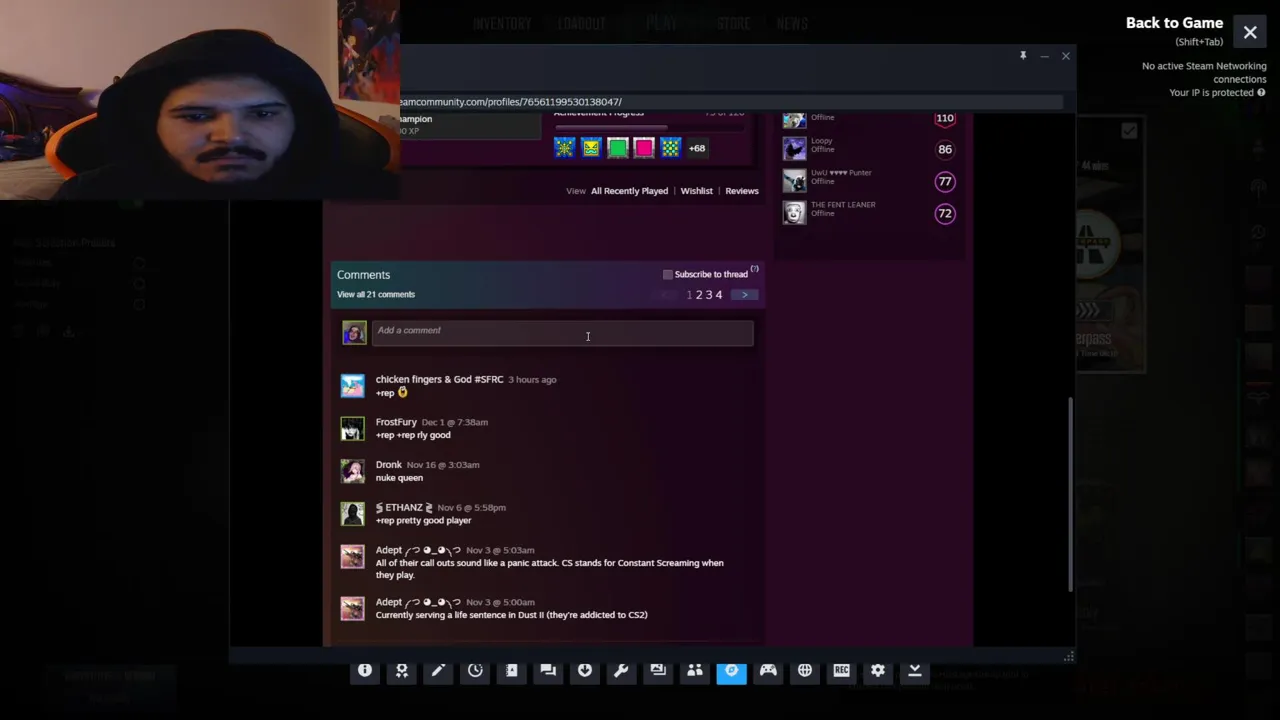Image resolution: width=1280 pixels, height=720 pixels.
Task: Open the Wishlist link
Action: click(696, 191)
